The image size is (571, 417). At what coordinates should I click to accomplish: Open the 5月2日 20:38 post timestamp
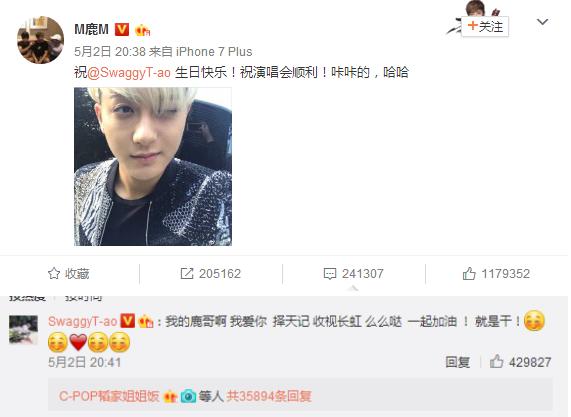click(110, 52)
